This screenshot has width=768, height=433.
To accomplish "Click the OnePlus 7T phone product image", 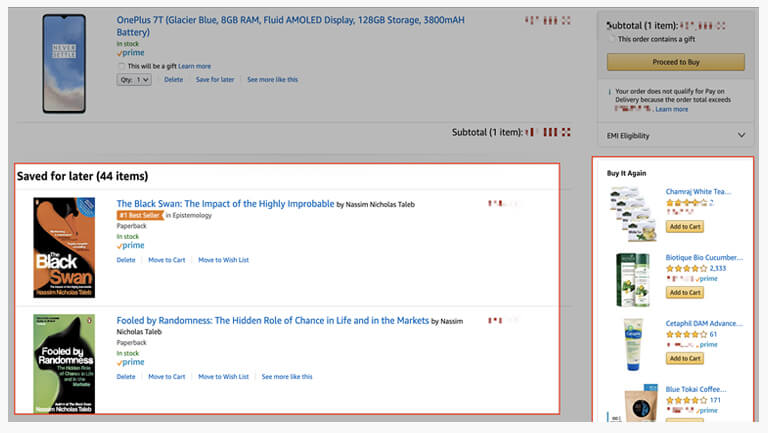I will [64, 64].
